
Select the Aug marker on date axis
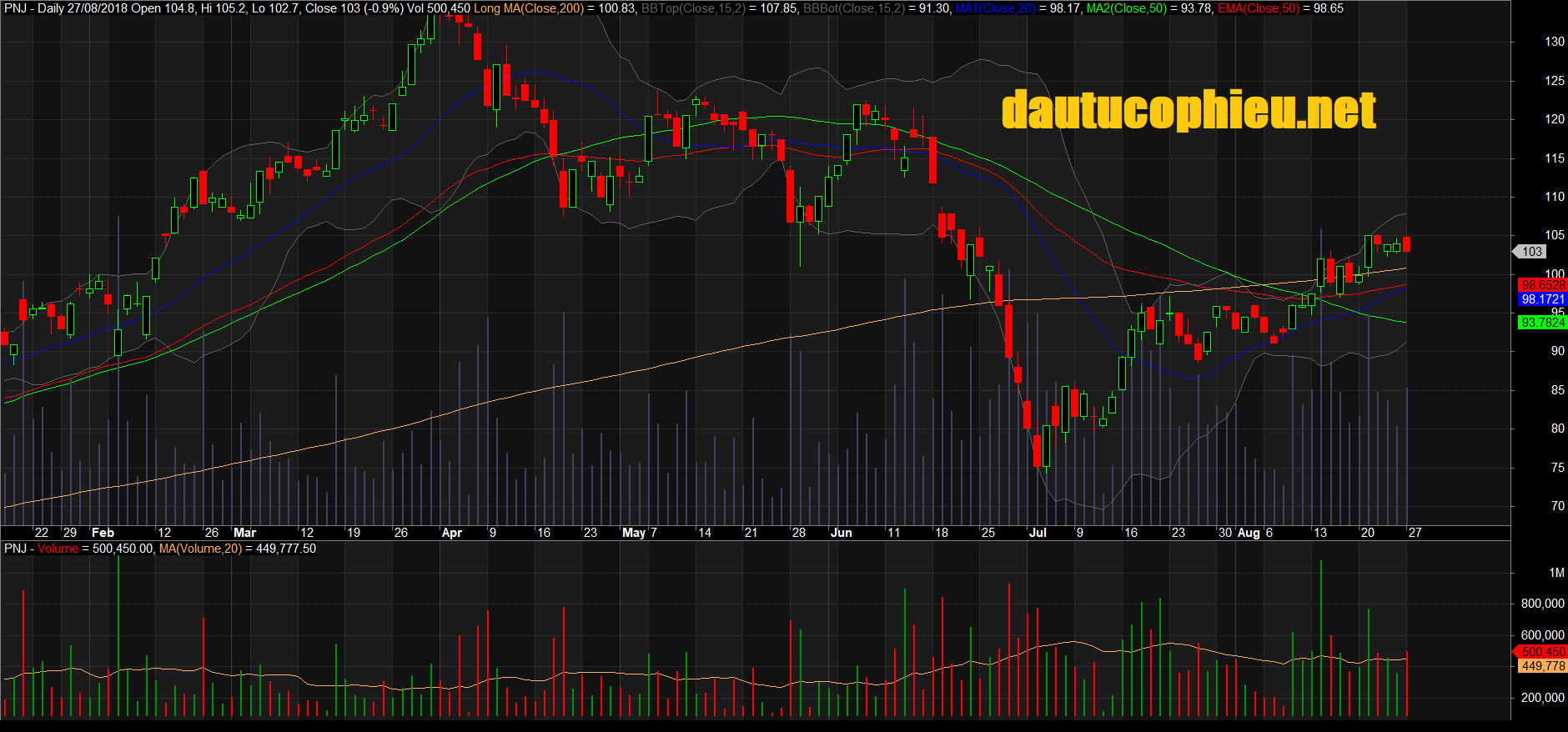click(1249, 533)
